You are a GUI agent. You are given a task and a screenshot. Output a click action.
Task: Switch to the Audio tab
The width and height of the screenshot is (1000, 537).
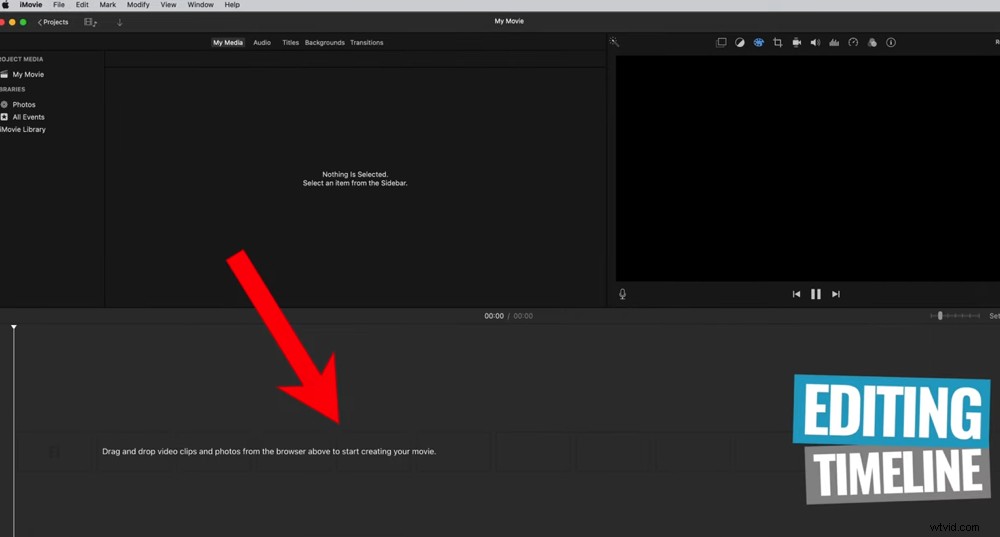pos(262,43)
